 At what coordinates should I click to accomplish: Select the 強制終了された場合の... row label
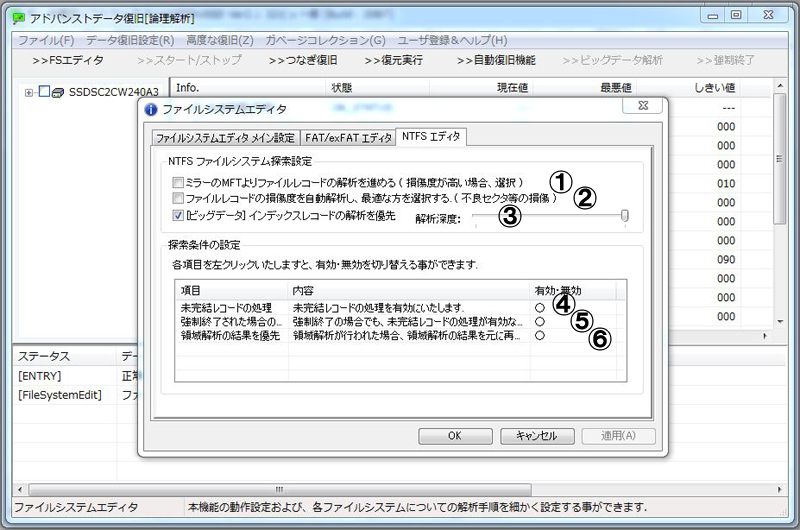click(x=231, y=322)
